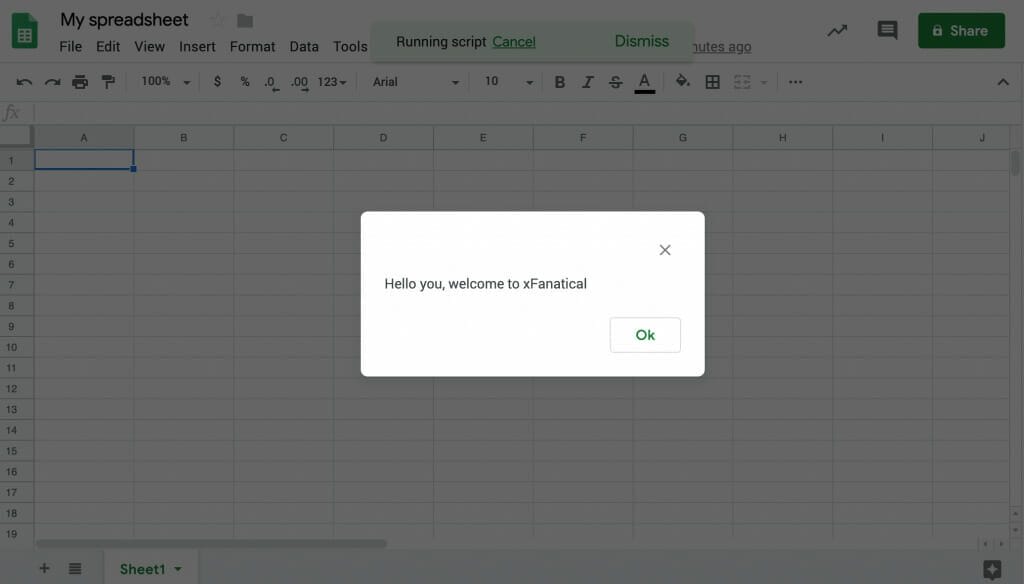
Task: Open the File menu
Action: (71, 46)
